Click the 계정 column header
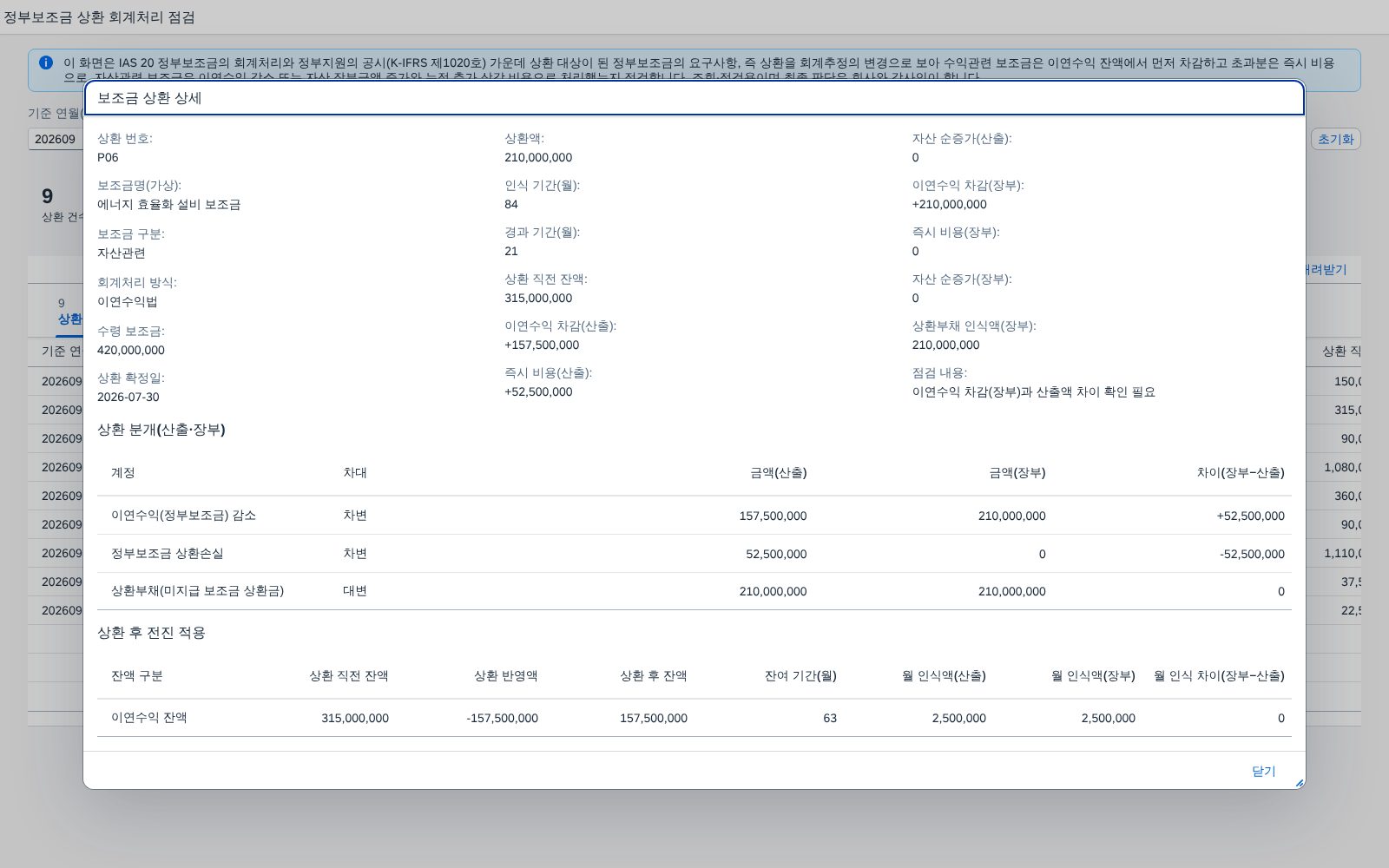Viewport: 1389px width, 868px height. click(123, 472)
